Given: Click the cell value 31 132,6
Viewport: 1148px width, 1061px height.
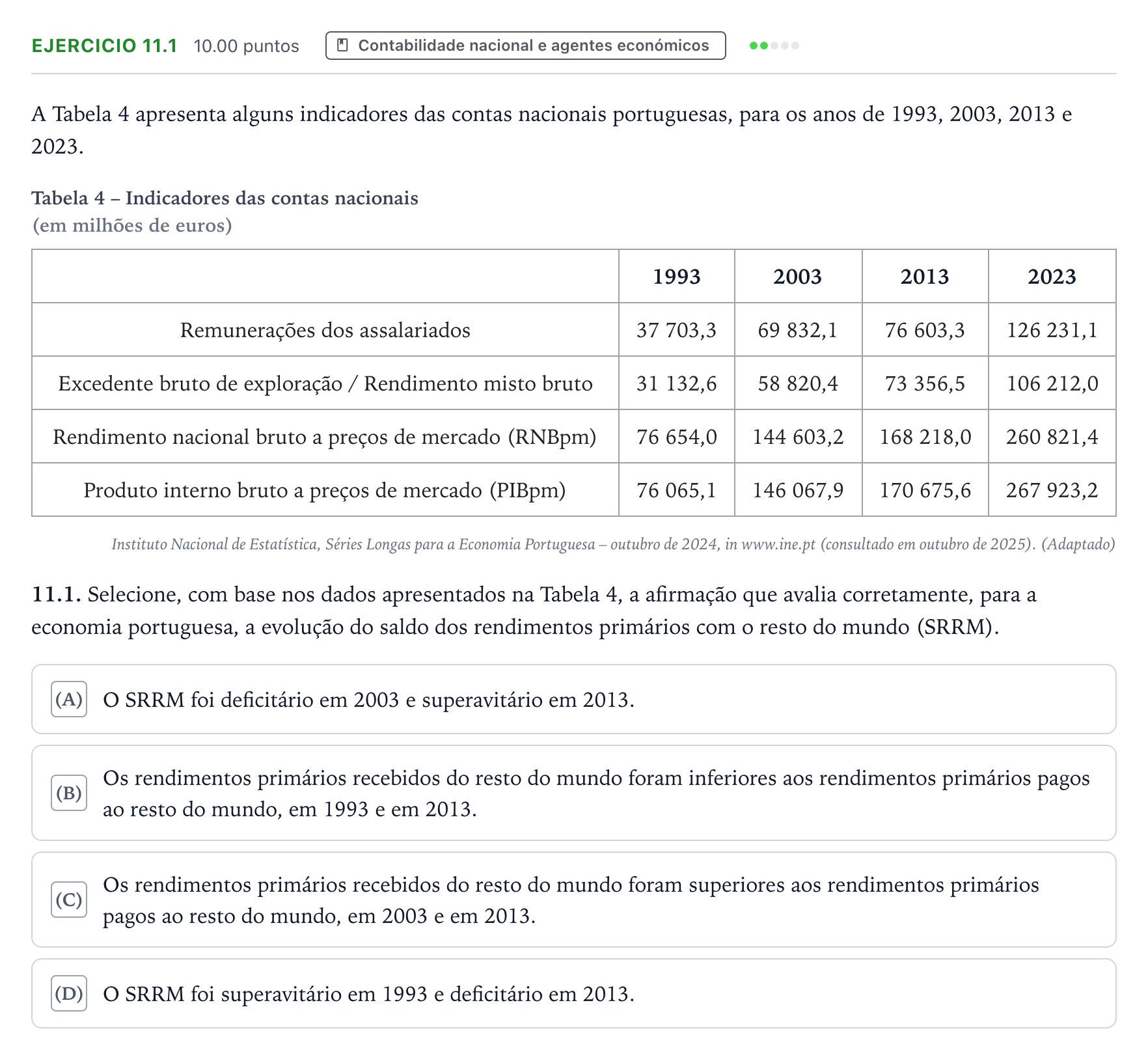Looking at the screenshot, I should 676,383.
